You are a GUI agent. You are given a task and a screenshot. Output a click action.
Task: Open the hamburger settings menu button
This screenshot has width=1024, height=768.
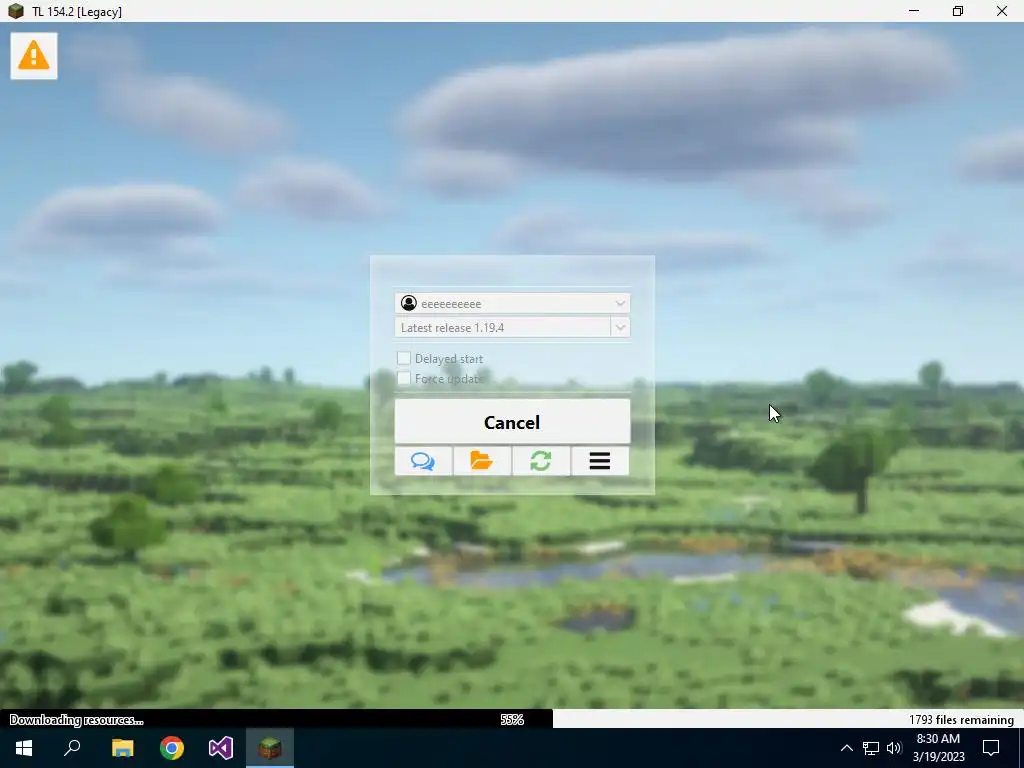(600, 461)
